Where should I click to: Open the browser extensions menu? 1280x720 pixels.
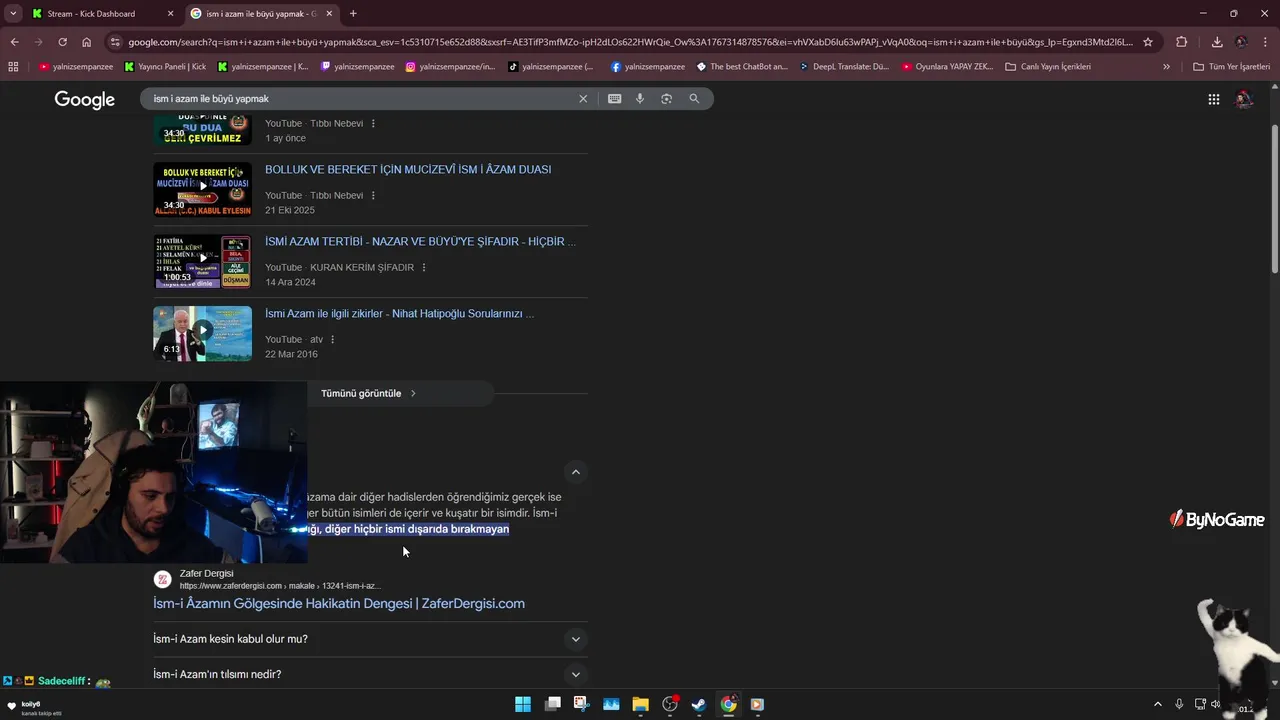[1182, 42]
